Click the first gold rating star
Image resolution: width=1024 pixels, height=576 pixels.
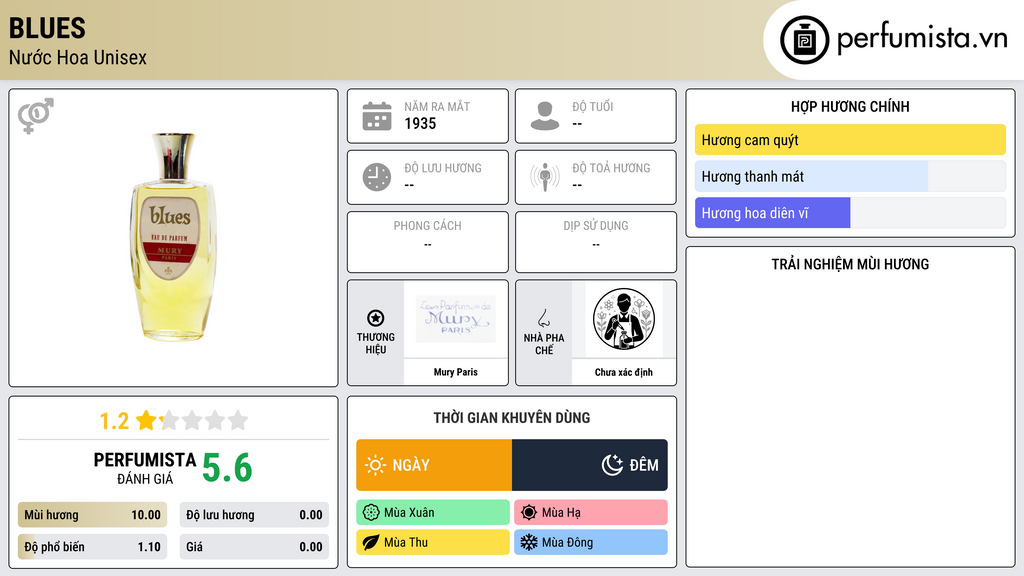click(146, 420)
